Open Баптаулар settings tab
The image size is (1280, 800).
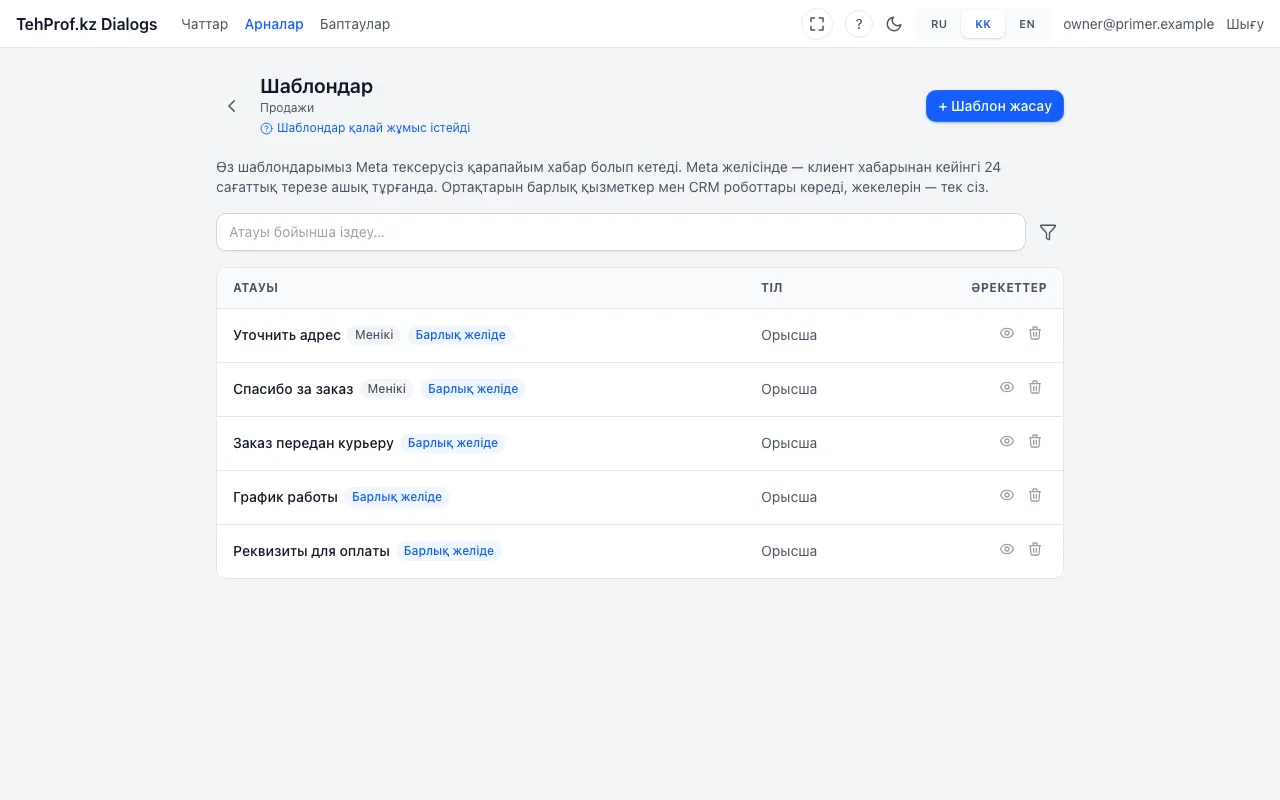tap(355, 24)
